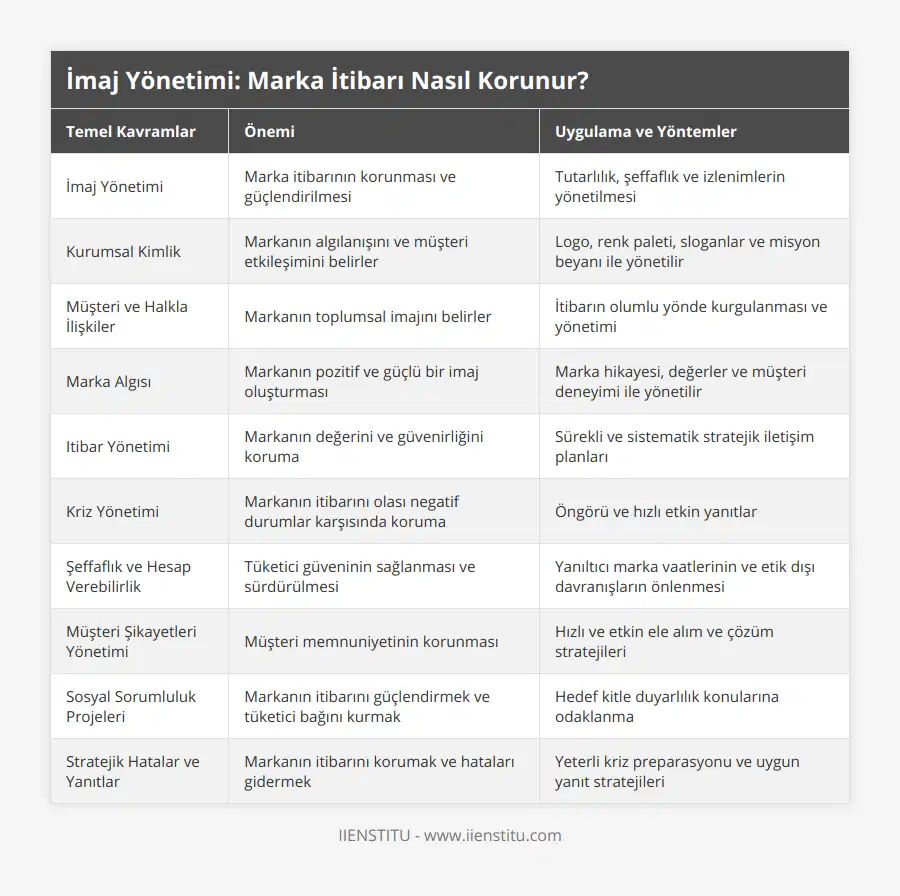The height and width of the screenshot is (896, 900).
Task: Click the 'Müşteri memnuniyetinin korunması' cell
Action: click(371, 641)
